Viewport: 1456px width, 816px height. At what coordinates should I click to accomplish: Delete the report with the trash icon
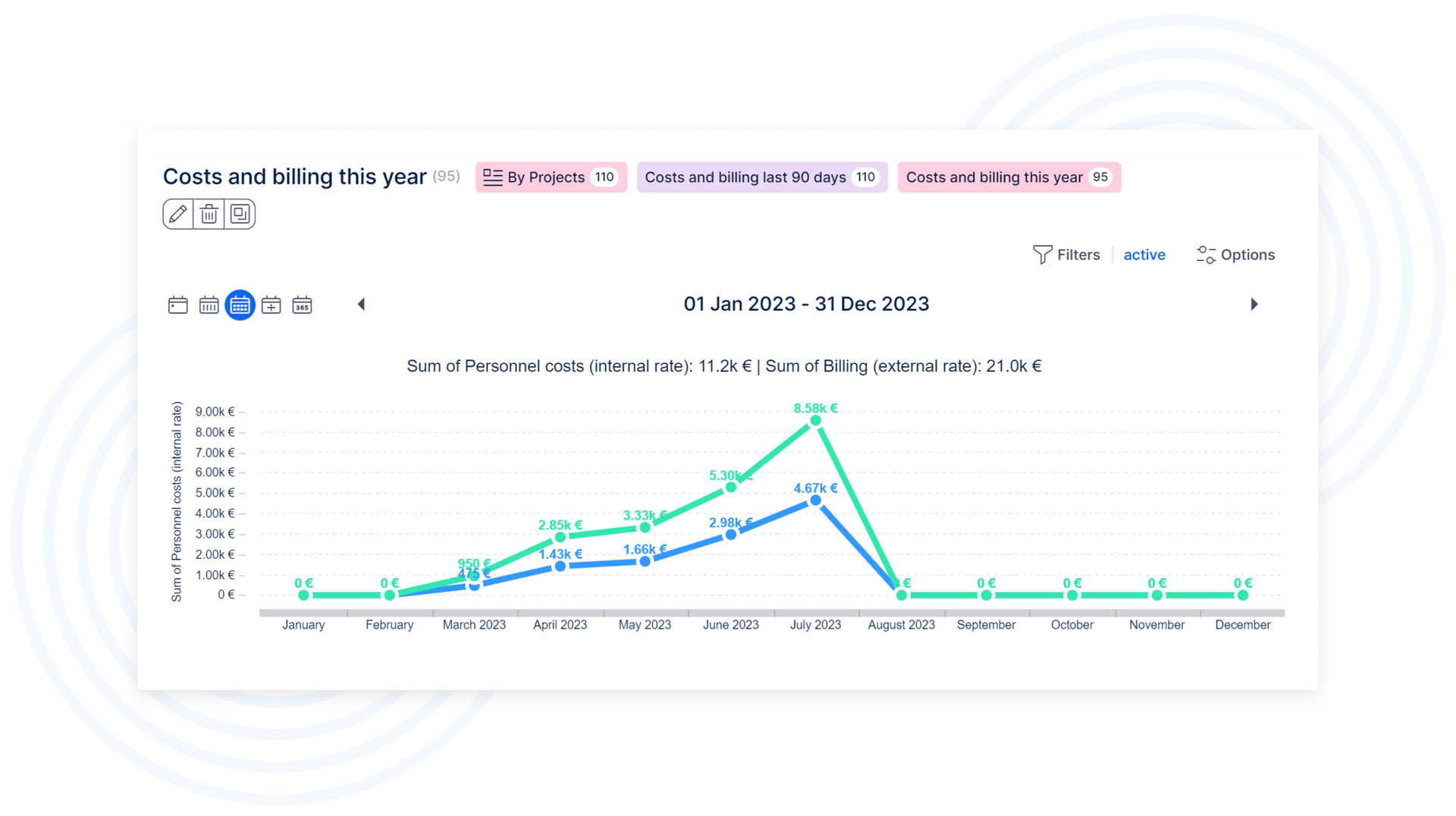[209, 214]
